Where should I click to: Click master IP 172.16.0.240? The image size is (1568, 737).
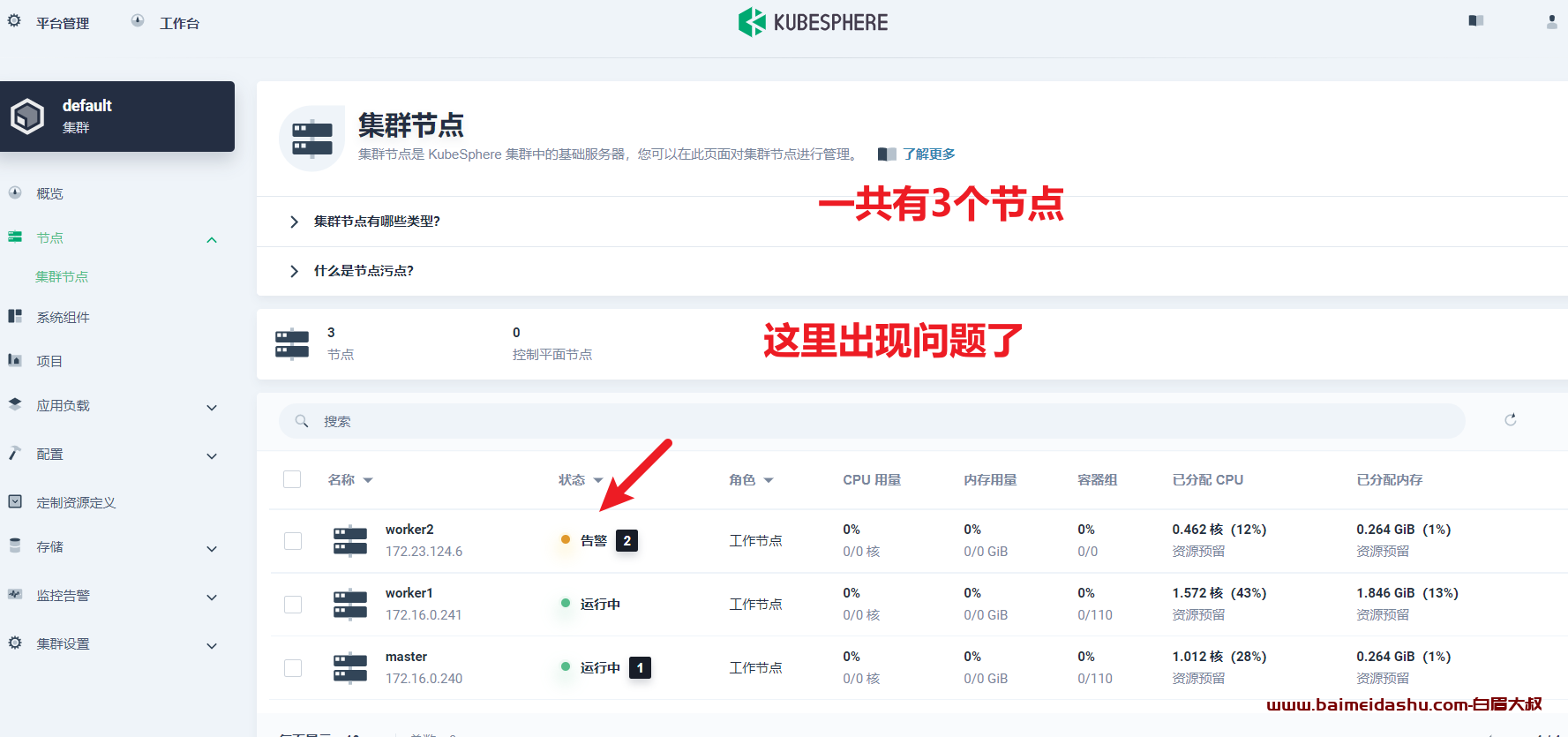[424, 679]
